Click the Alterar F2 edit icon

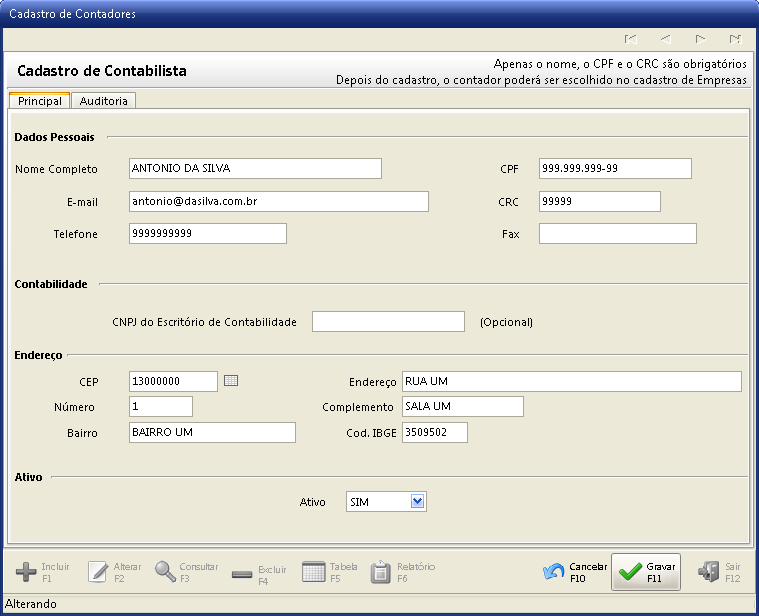(x=98, y=572)
